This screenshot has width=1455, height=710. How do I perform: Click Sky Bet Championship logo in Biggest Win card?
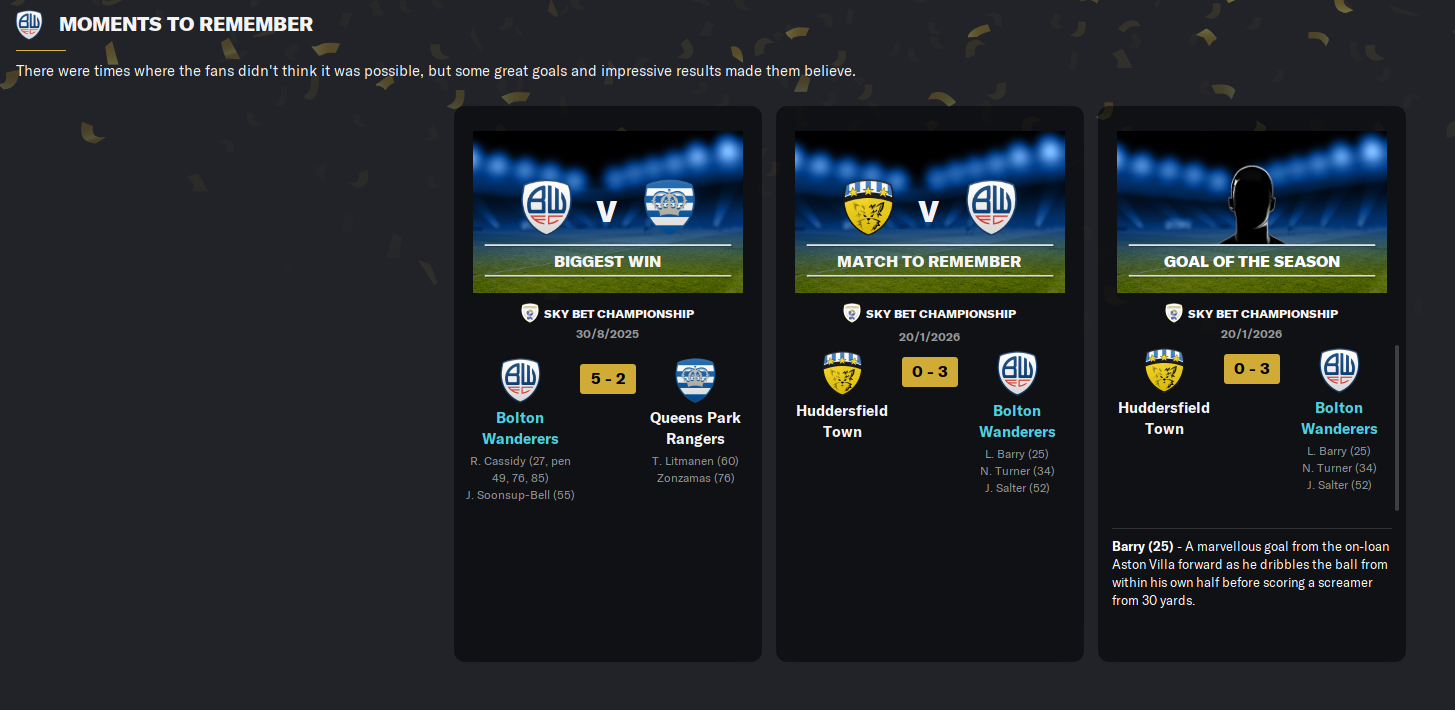[530, 313]
